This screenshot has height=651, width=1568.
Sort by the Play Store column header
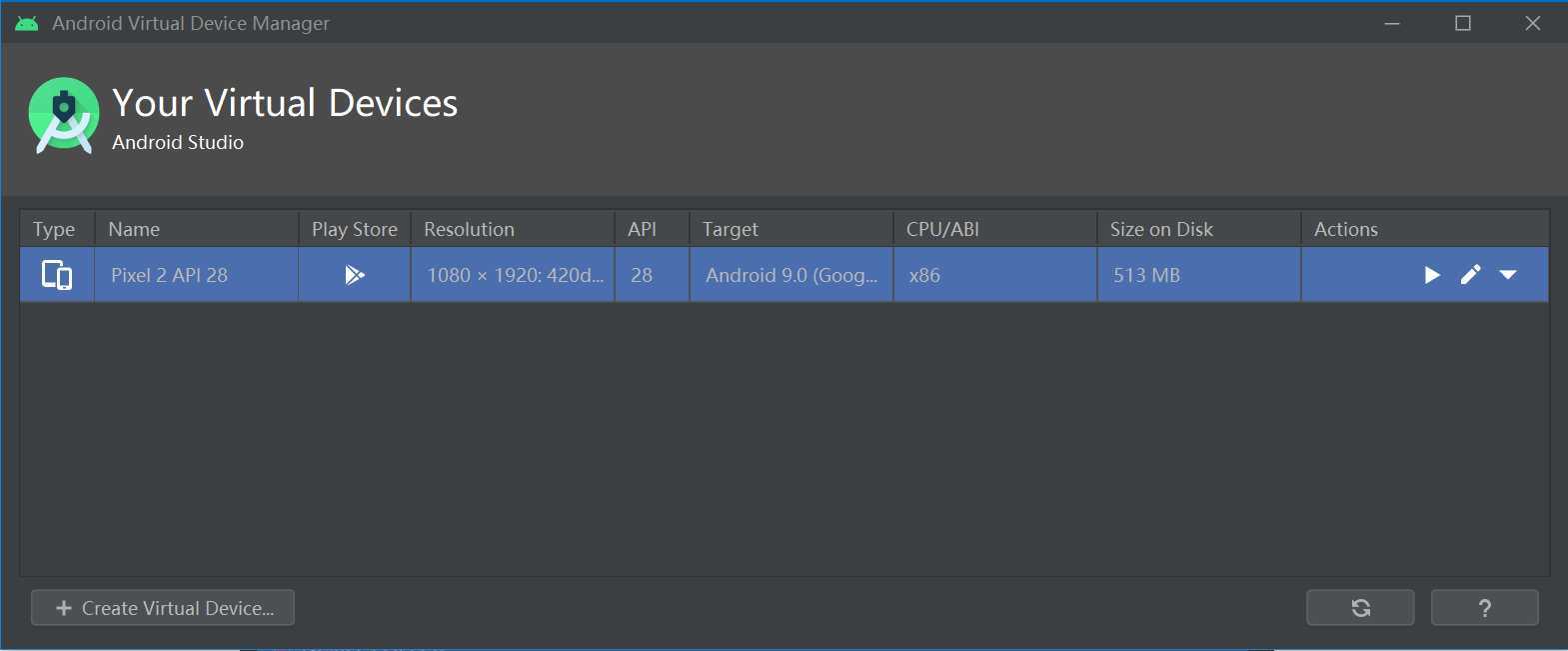click(355, 229)
